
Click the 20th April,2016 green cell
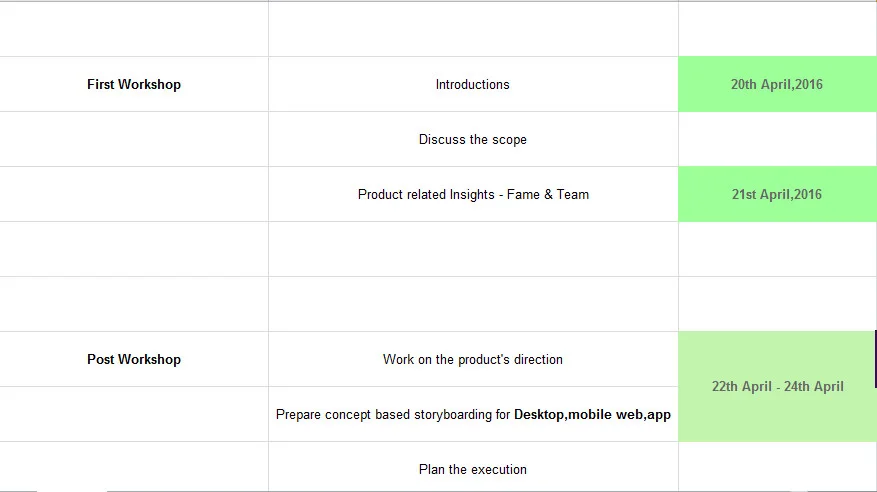point(777,84)
